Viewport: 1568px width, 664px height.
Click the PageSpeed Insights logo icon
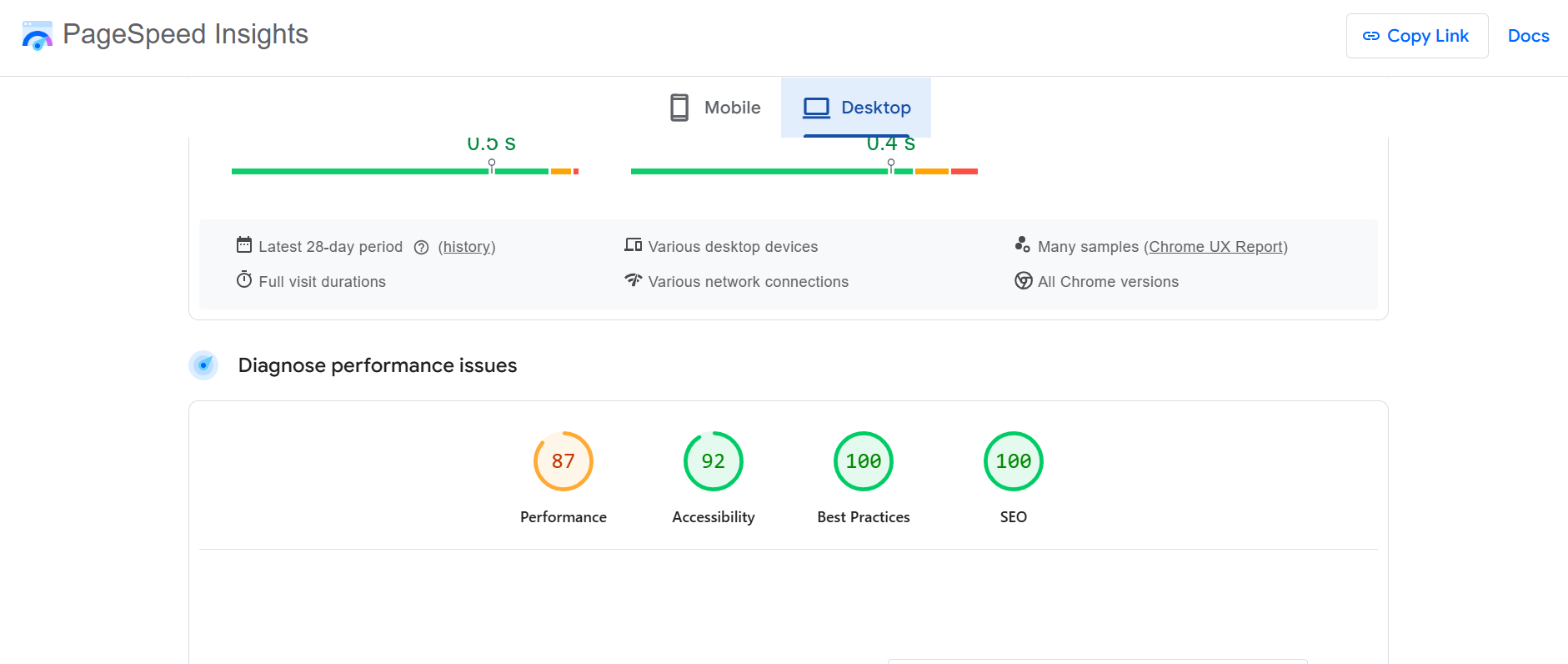(x=37, y=36)
